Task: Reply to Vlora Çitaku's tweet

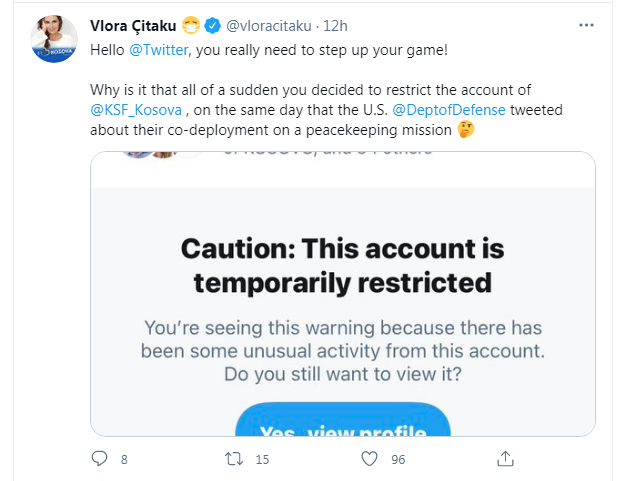Action: pyautogui.click(x=99, y=459)
